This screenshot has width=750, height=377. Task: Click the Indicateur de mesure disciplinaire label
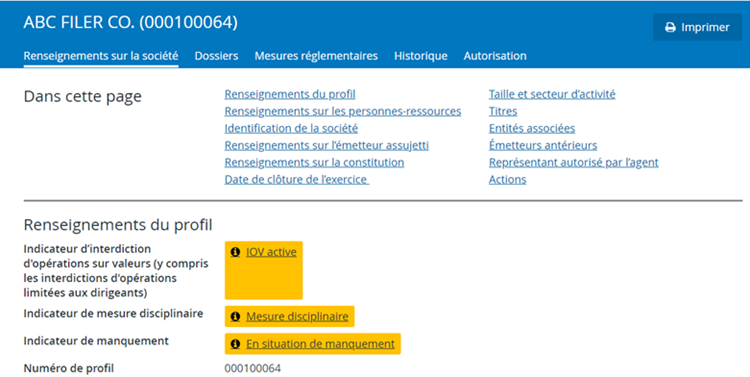click(113, 314)
